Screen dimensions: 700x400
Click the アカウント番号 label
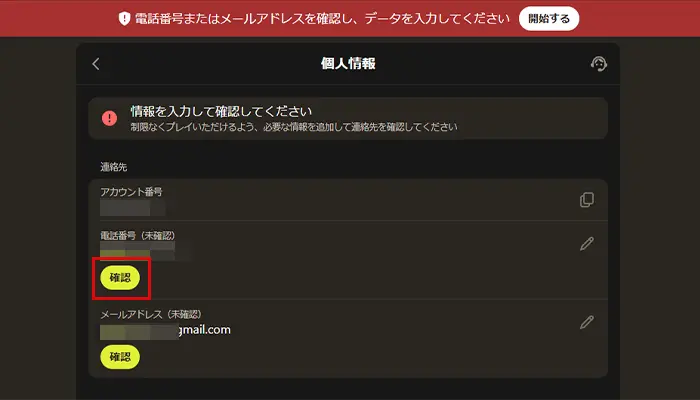(131, 191)
